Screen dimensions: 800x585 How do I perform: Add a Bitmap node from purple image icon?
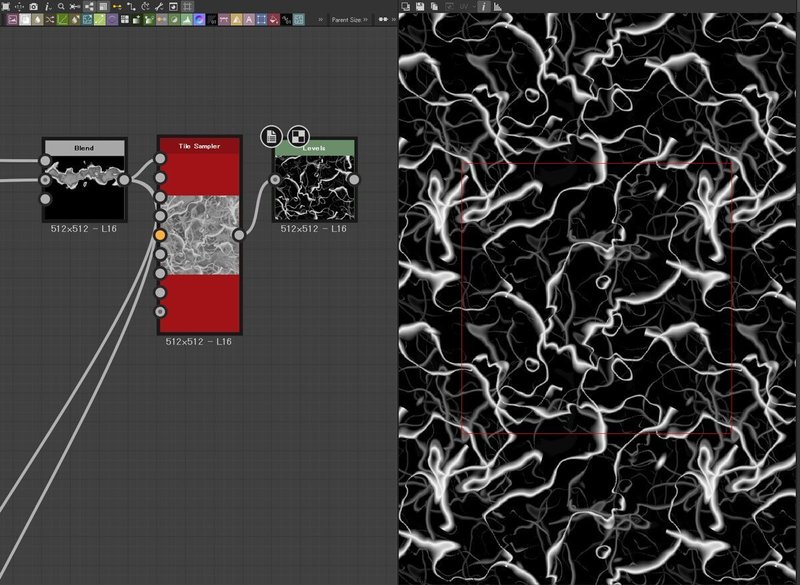pos(12,20)
